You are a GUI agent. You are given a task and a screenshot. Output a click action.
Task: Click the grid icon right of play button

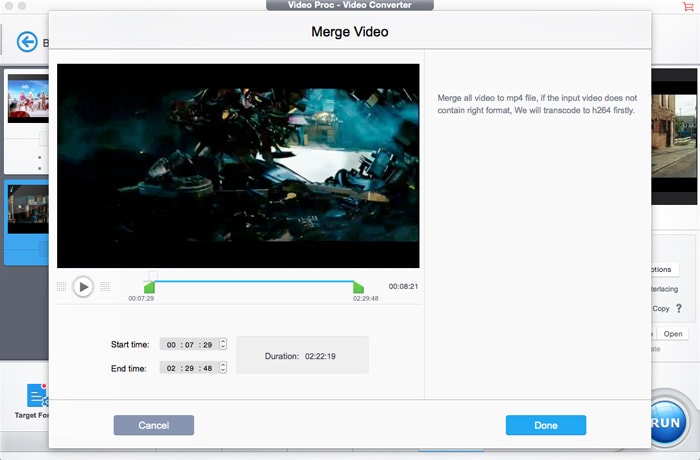tap(105, 287)
